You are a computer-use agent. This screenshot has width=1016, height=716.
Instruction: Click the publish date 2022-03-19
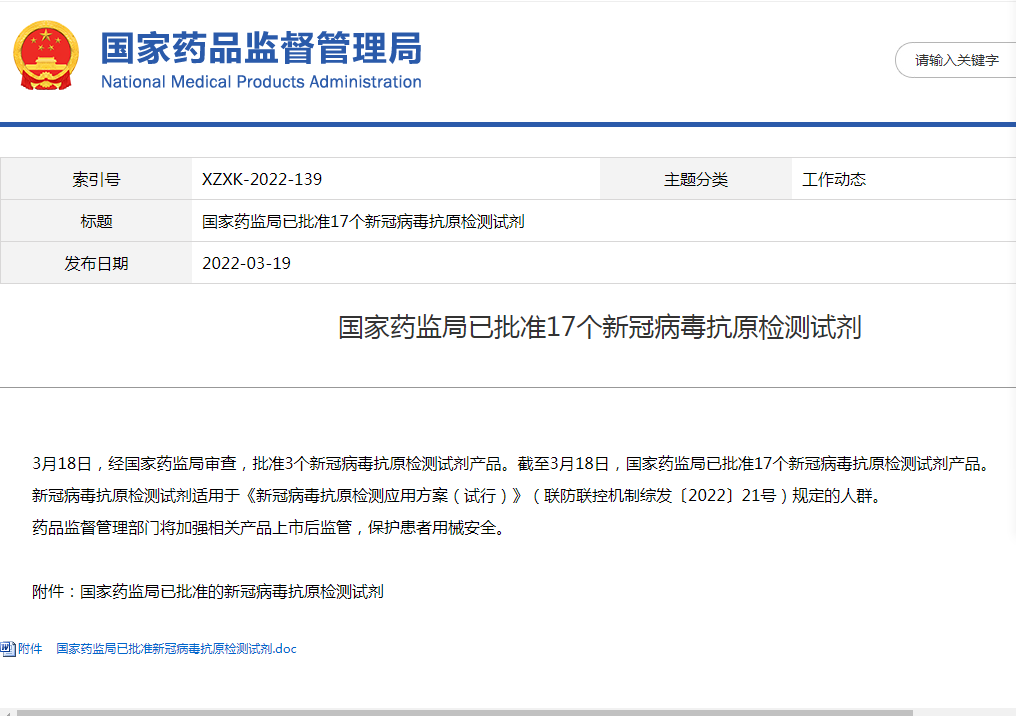click(x=246, y=264)
